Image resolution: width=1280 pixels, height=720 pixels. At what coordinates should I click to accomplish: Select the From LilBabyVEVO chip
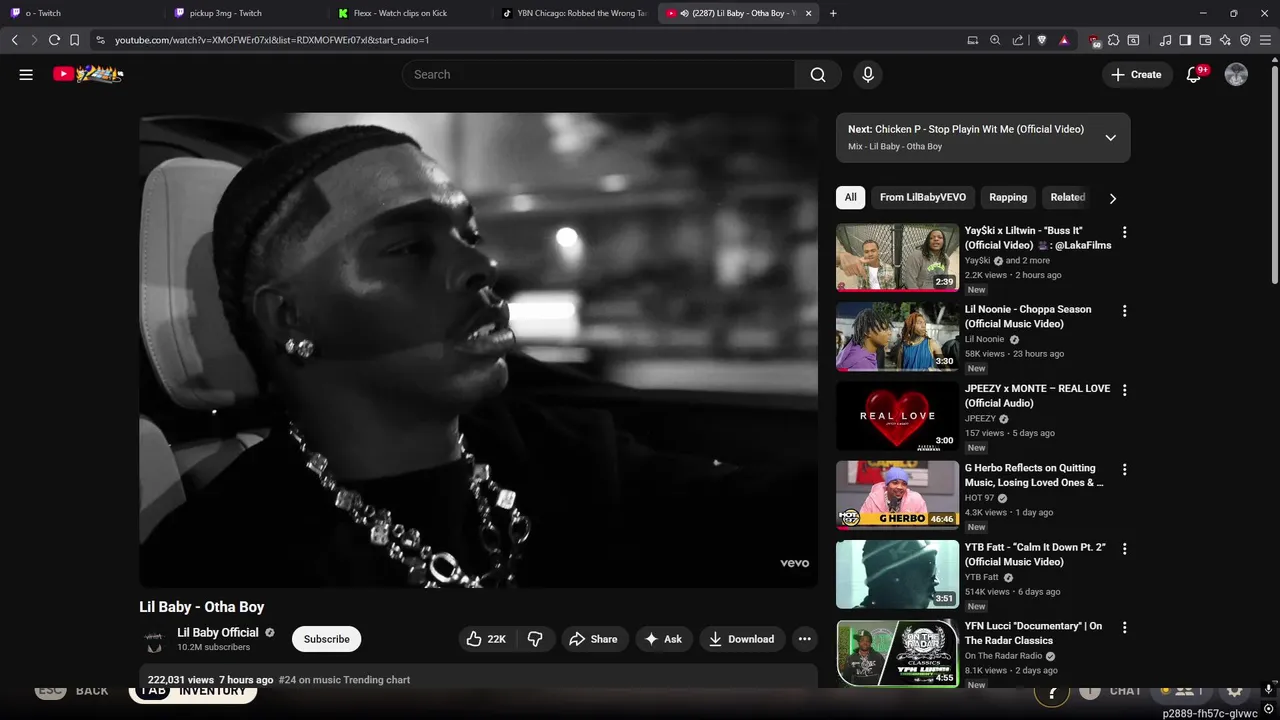point(923,197)
